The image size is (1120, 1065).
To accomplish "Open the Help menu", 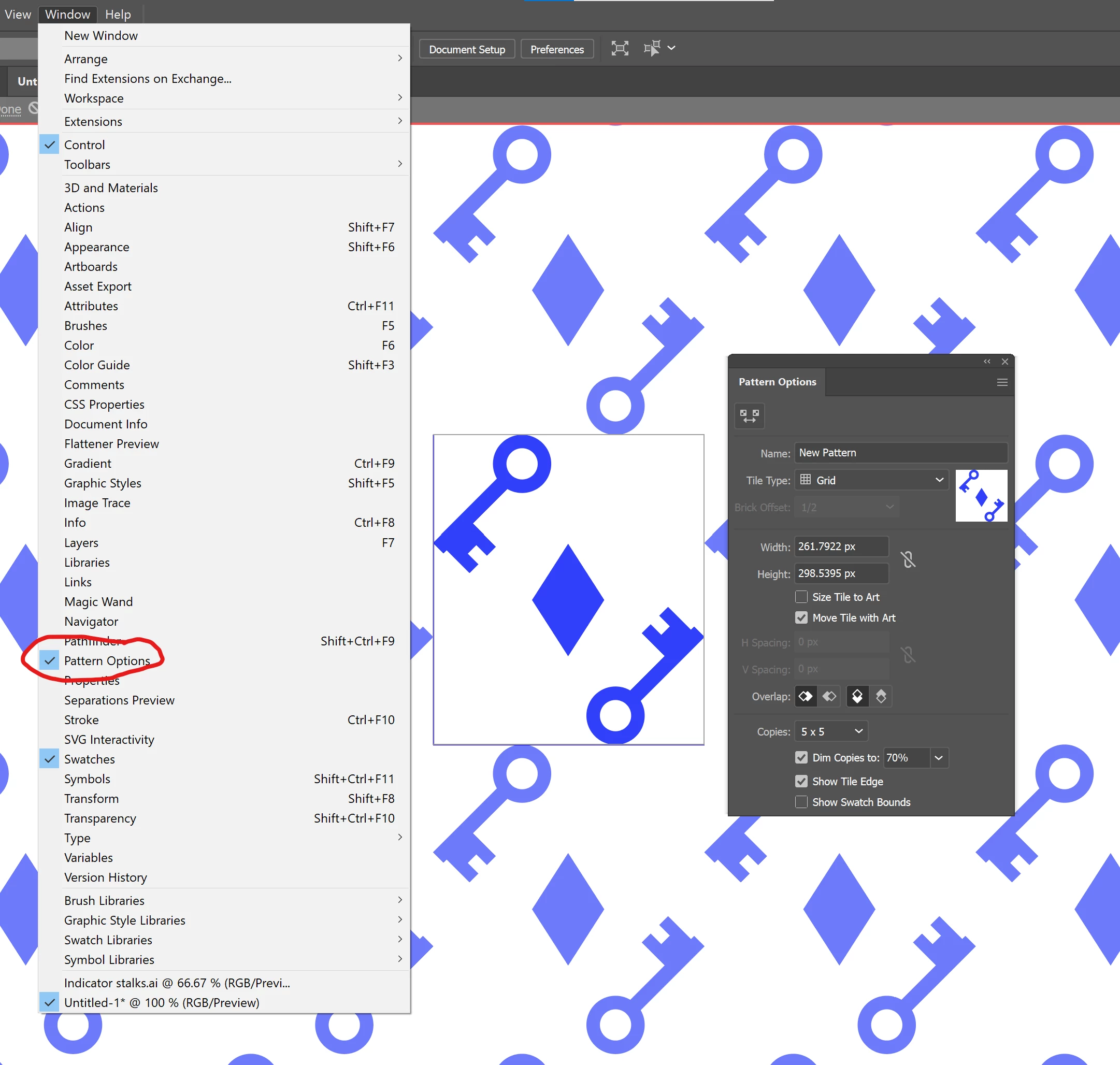I will [118, 14].
